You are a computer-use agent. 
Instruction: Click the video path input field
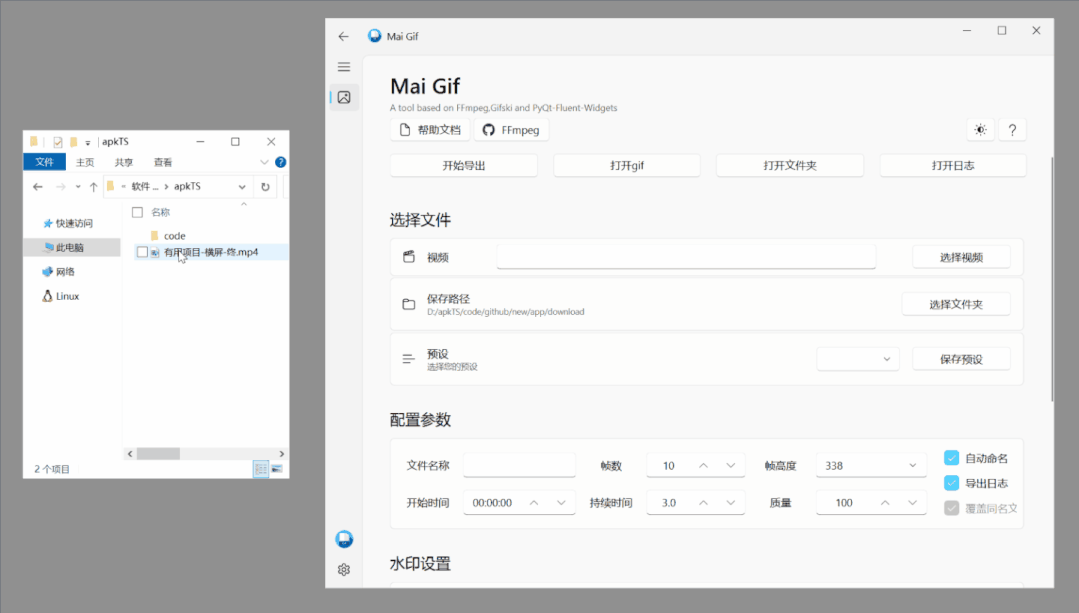click(686, 257)
